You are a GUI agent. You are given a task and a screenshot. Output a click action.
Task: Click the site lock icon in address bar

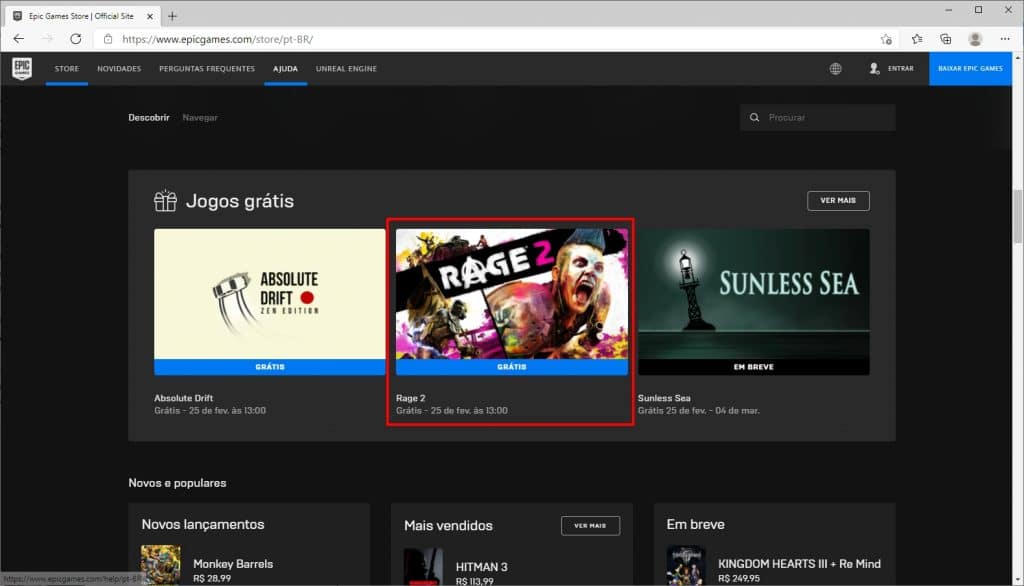coord(108,39)
